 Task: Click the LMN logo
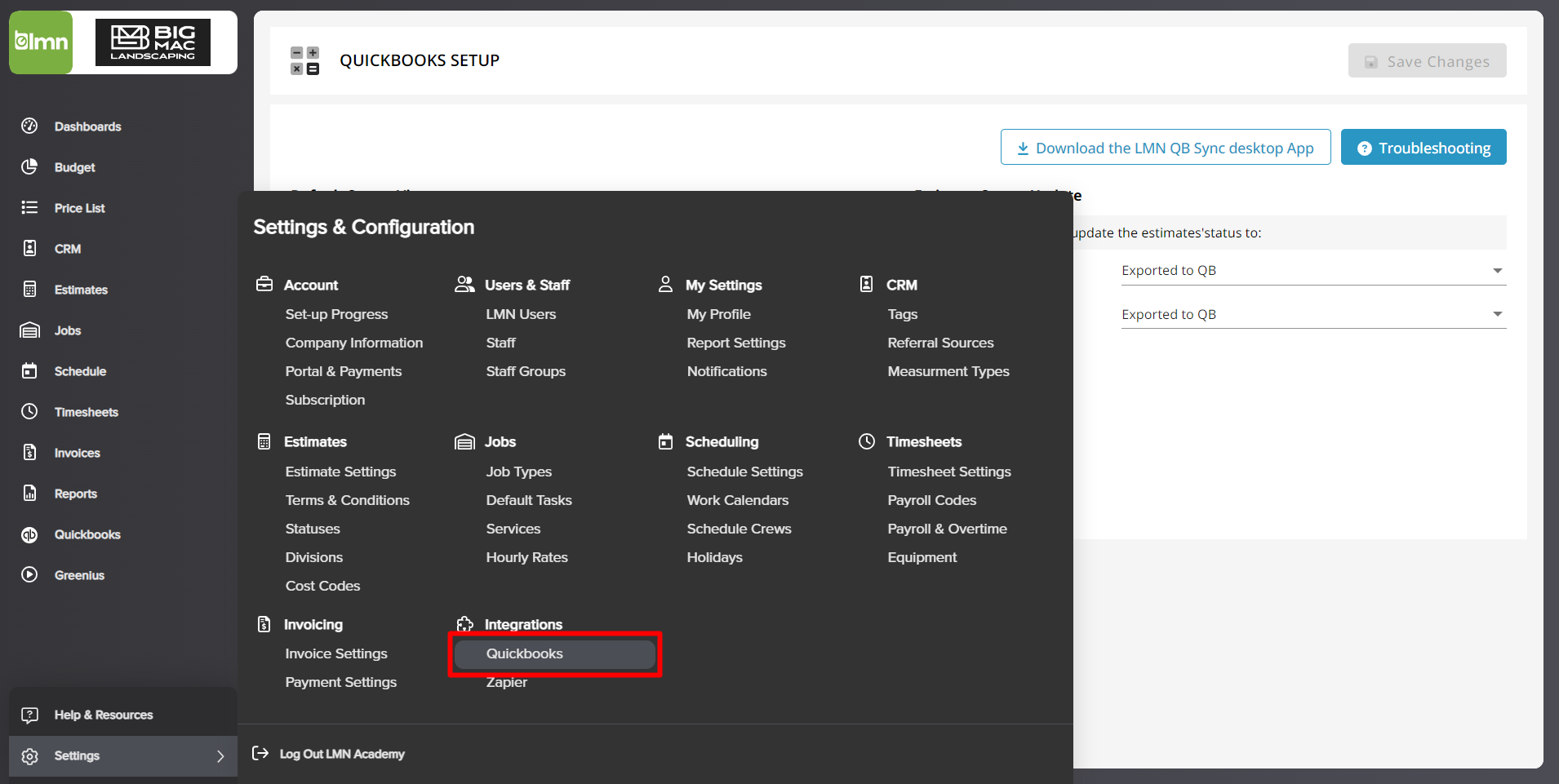41,42
